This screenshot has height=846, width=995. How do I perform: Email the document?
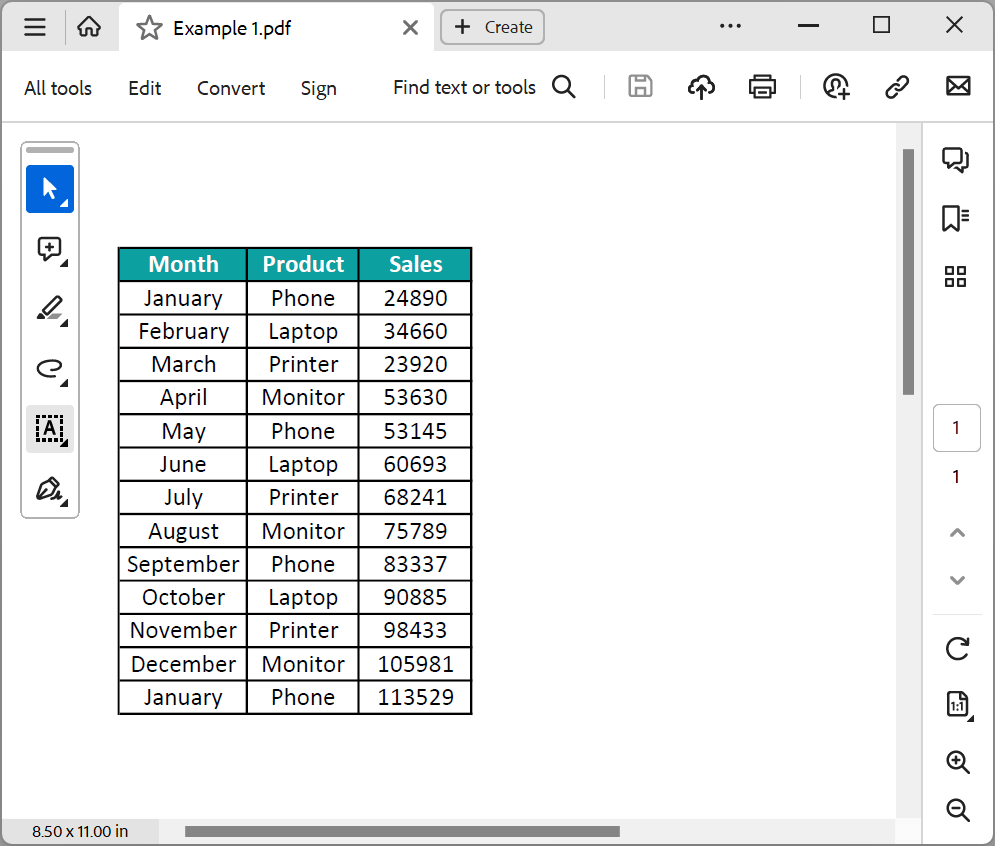[957, 87]
